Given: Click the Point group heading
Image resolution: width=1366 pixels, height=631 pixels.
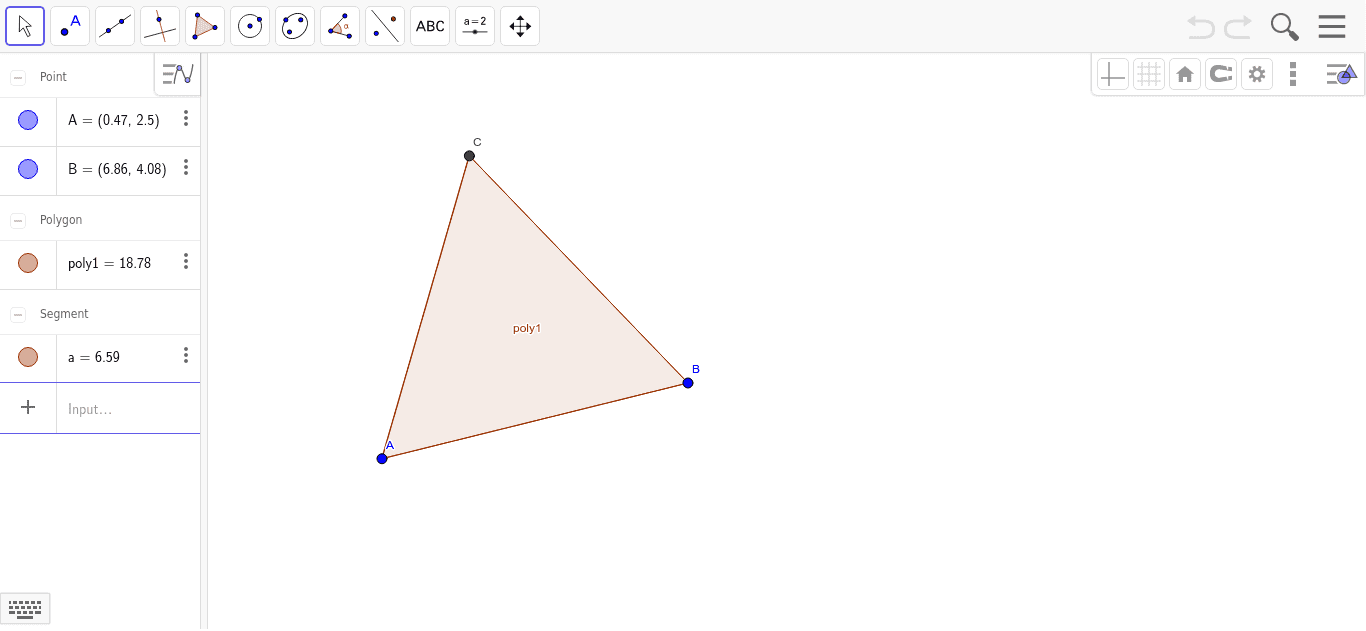Looking at the screenshot, I should [53, 77].
